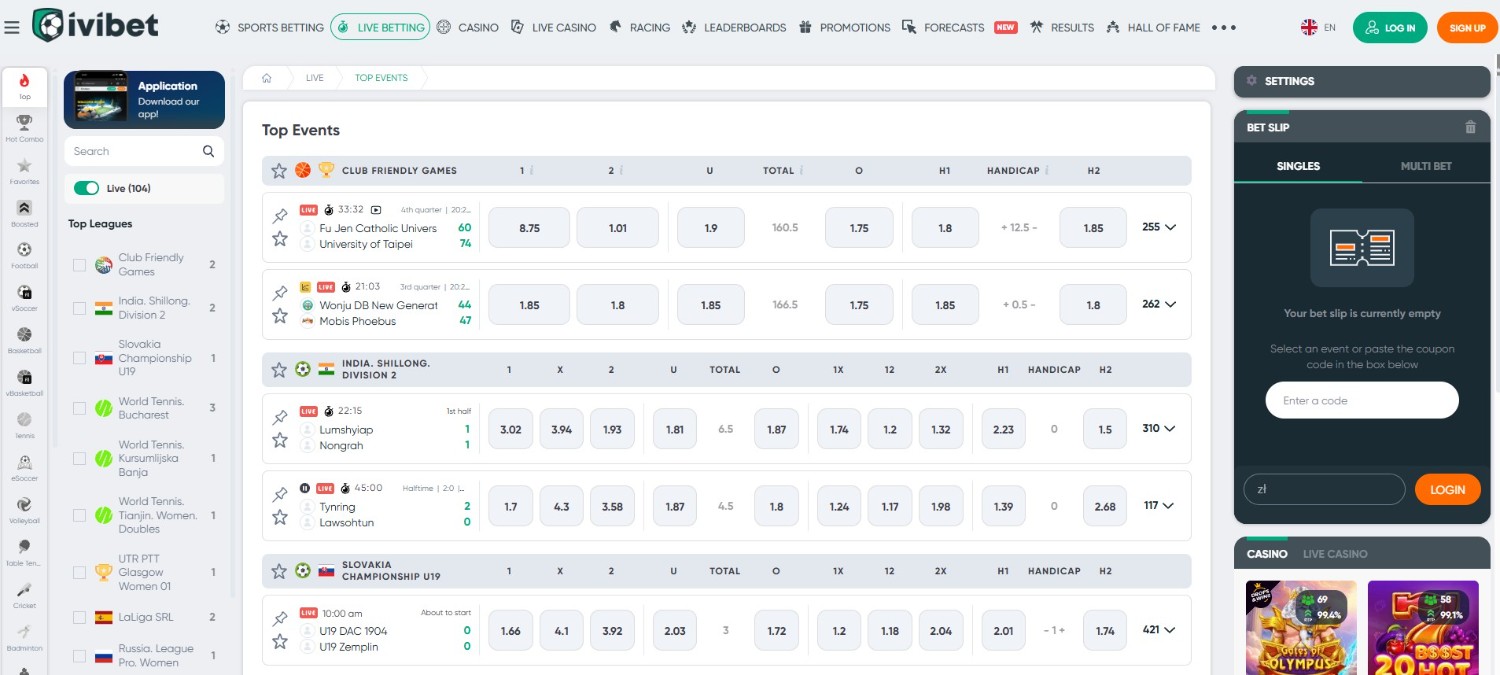Check the LaLiga SRL league box
The image size is (1500, 675).
coord(79,617)
